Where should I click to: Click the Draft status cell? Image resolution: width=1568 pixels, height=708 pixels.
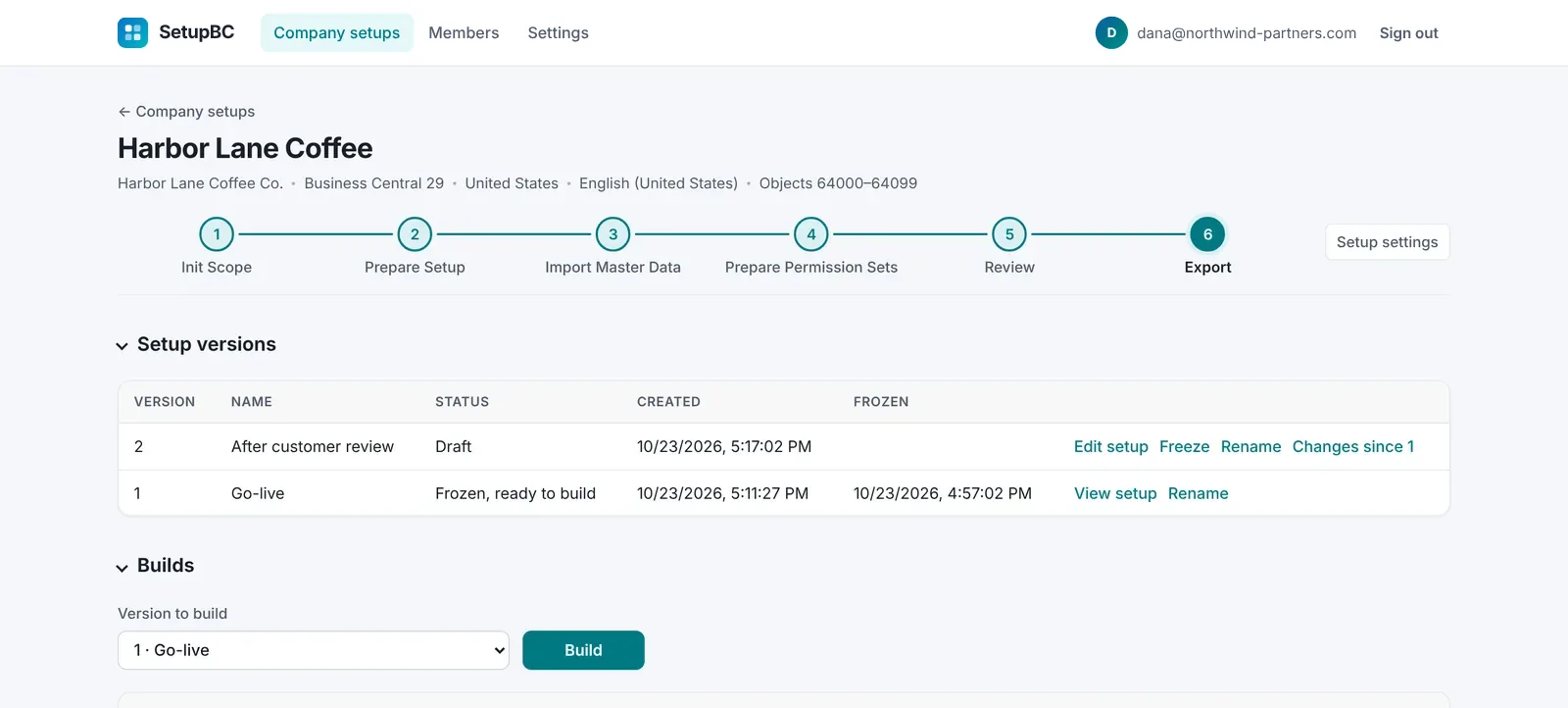[x=453, y=446]
